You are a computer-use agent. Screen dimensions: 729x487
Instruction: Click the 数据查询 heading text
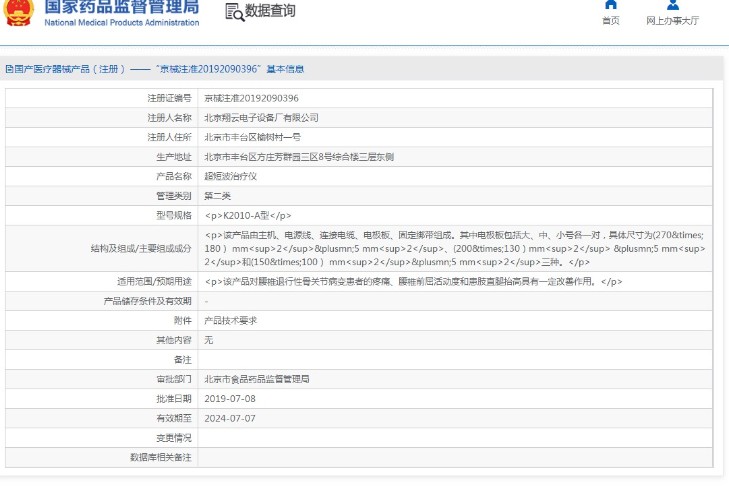(x=270, y=11)
